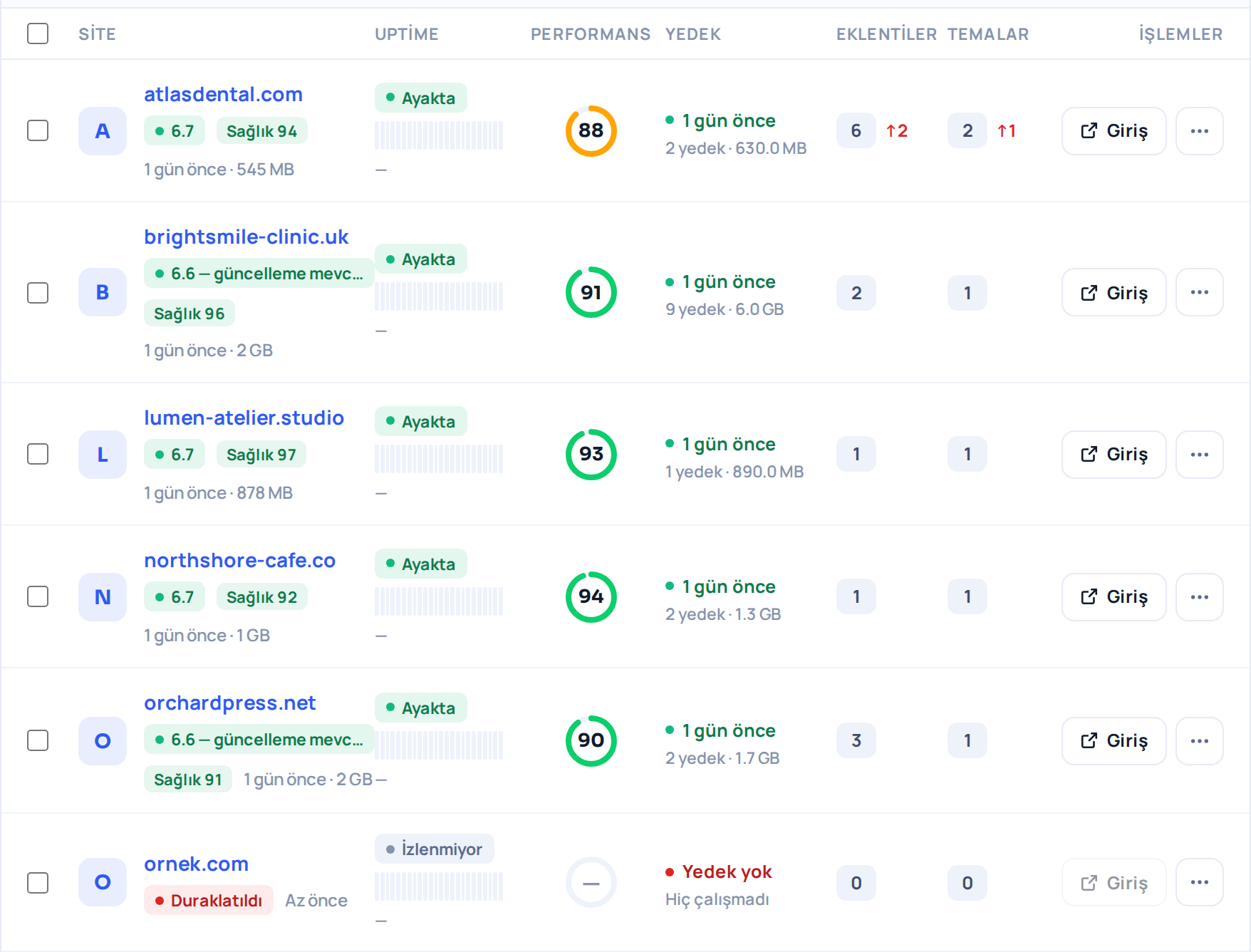Open more actions menu for brightsmile-clinic.uk
The image size is (1251, 952).
pos(1200,292)
